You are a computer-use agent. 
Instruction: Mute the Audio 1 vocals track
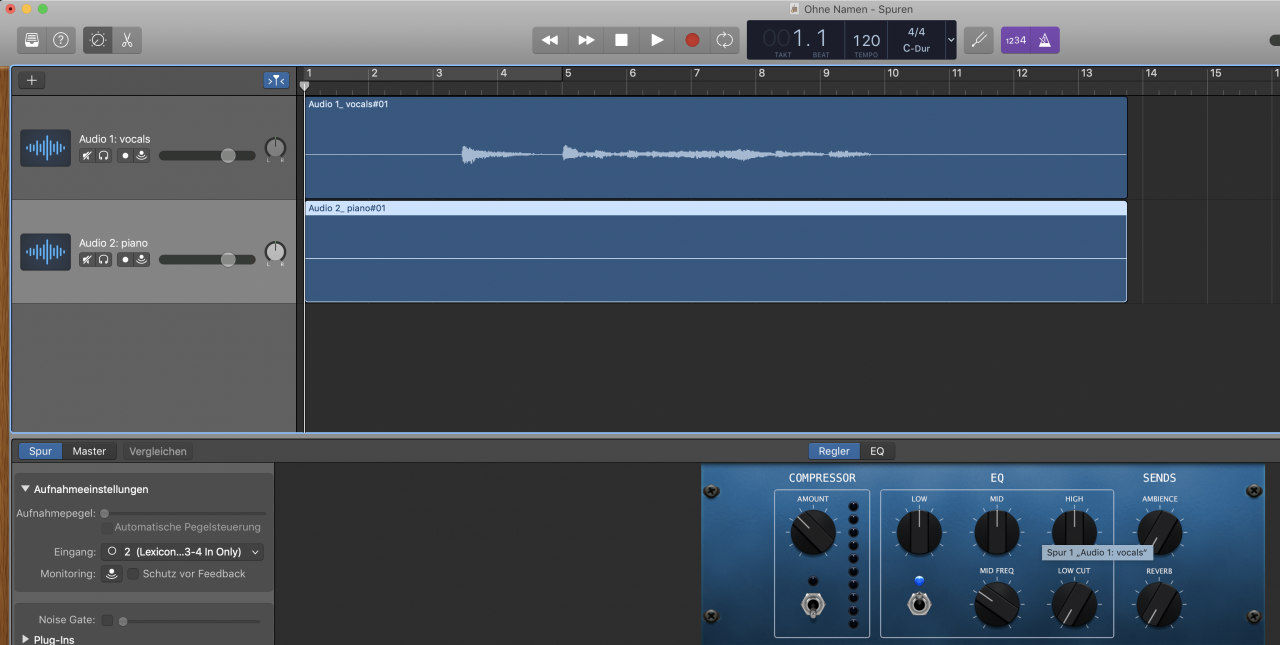tap(88, 156)
